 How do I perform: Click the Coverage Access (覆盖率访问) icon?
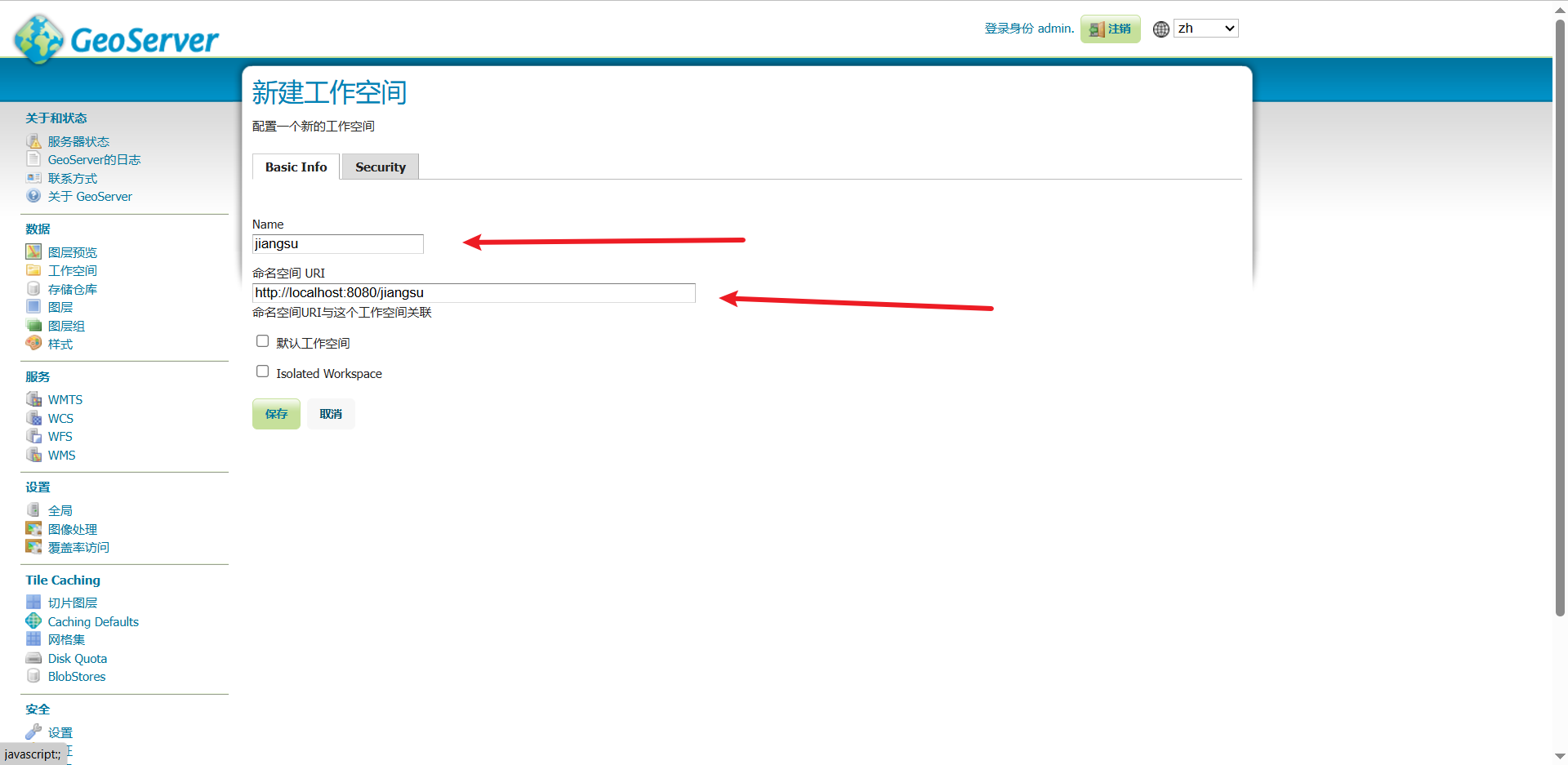[33, 547]
